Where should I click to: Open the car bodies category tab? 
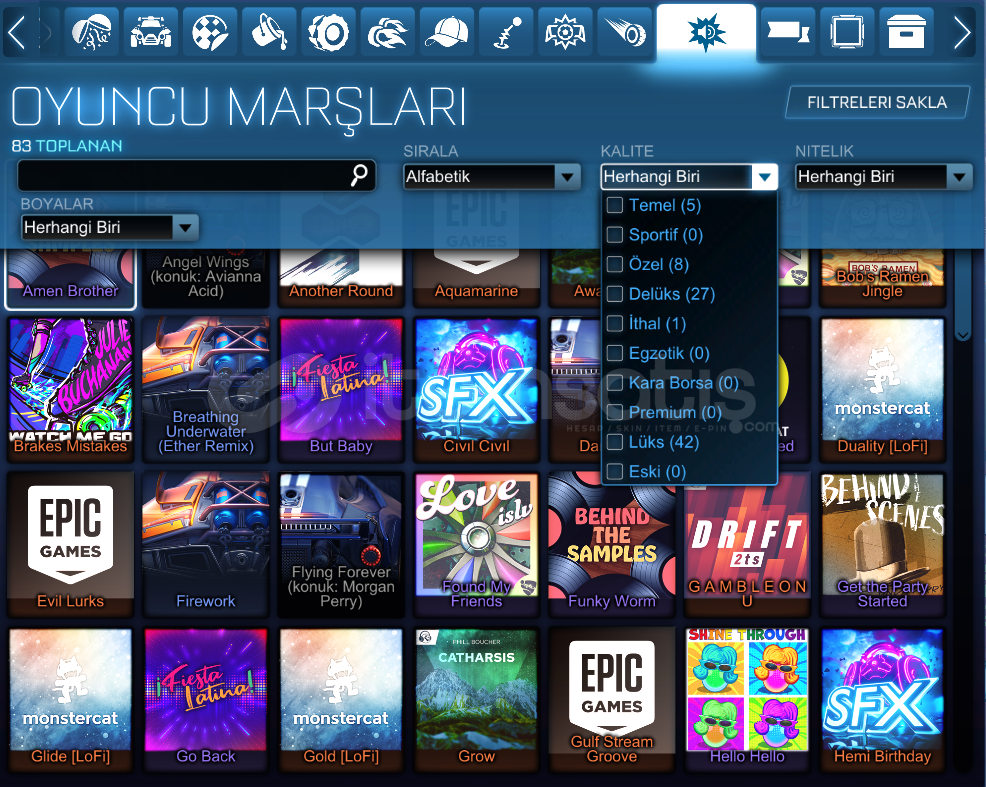point(150,32)
